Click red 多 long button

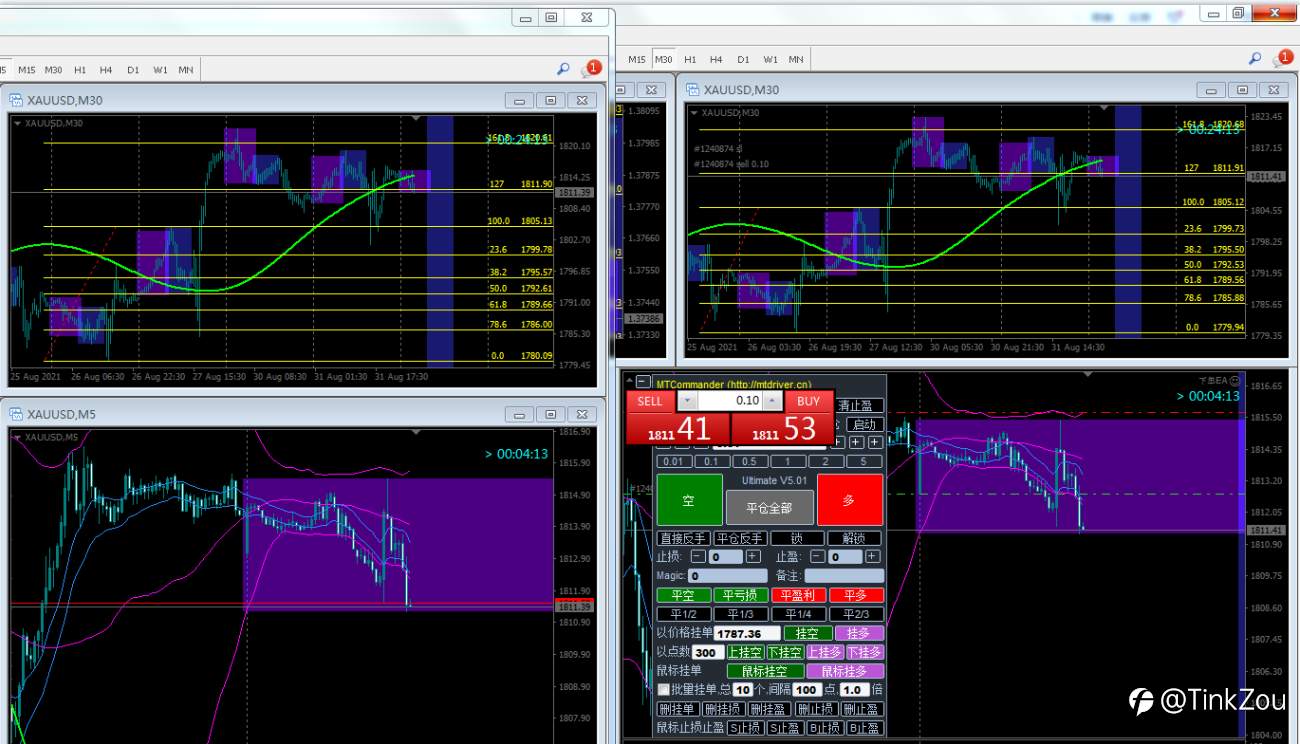pos(849,501)
